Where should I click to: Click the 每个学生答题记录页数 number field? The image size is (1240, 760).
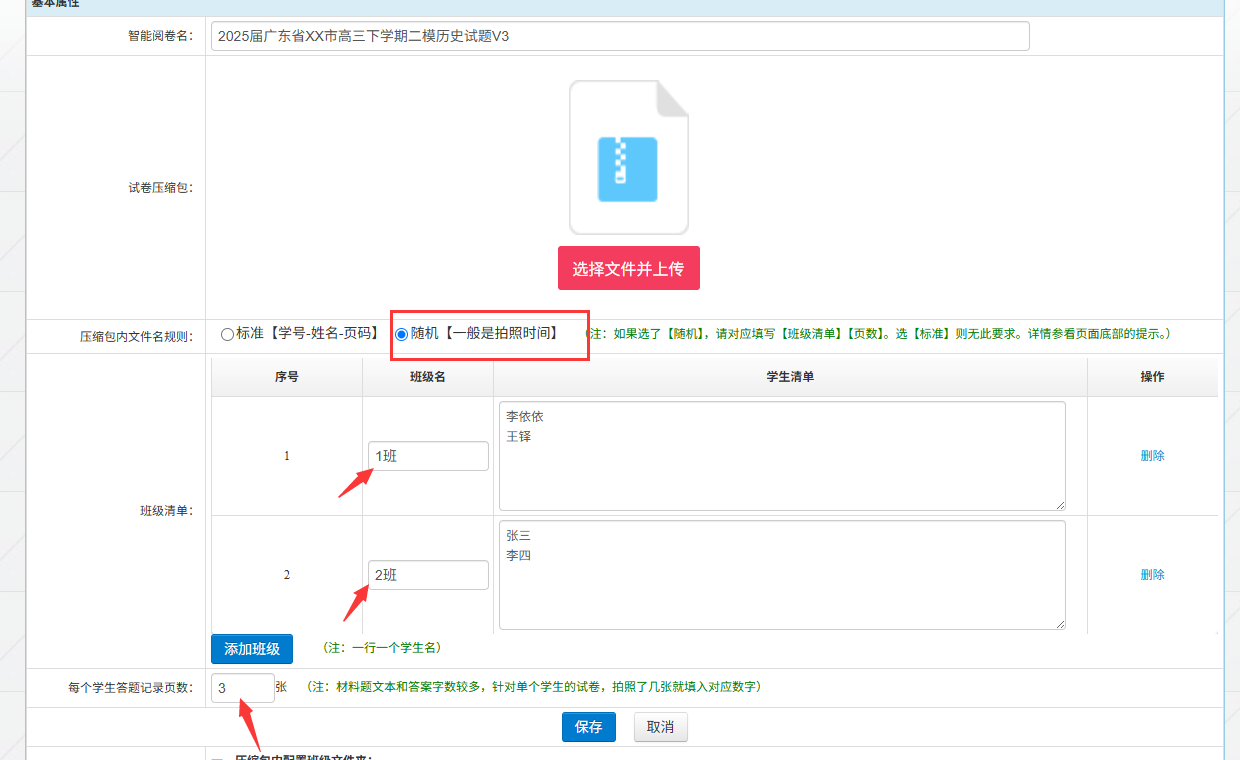242,688
